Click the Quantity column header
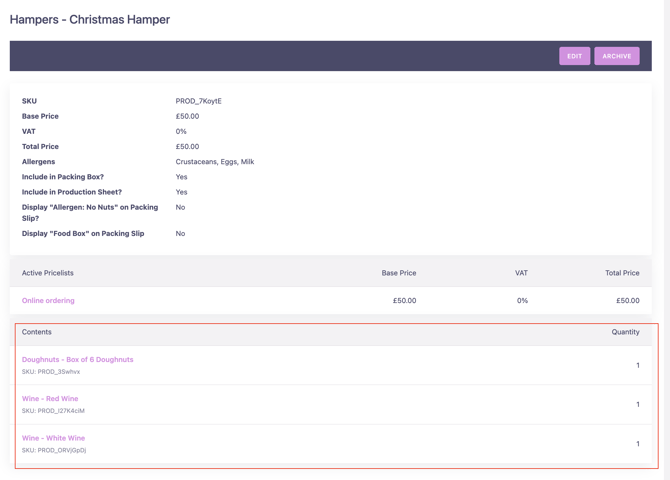670x480 pixels. 625,332
